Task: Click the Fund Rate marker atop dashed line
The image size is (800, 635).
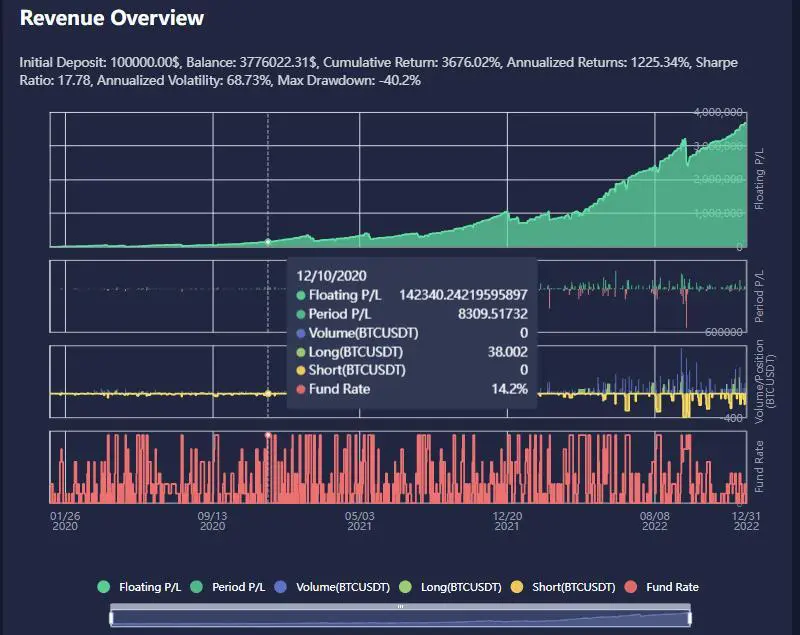Action: tap(268, 435)
